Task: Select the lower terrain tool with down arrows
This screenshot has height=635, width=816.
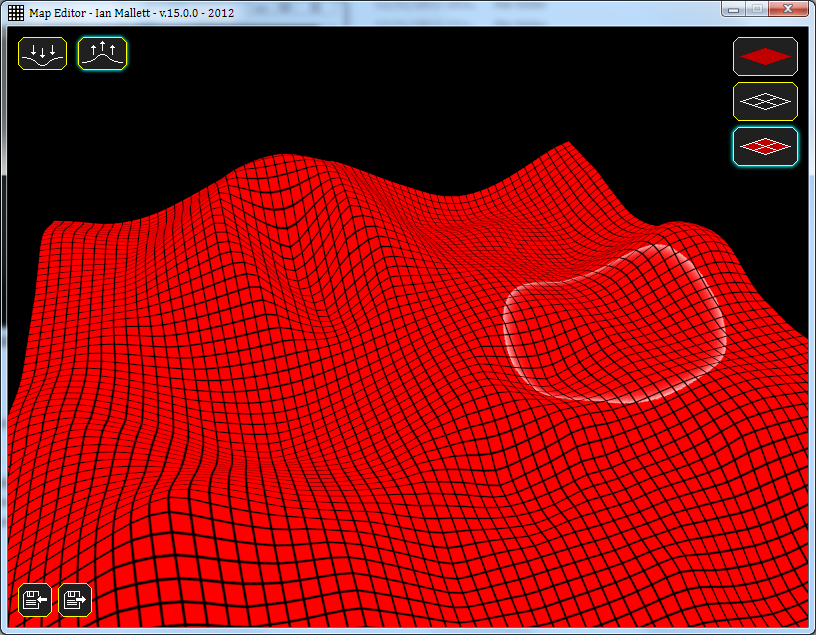Action: click(x=42, y=53)
